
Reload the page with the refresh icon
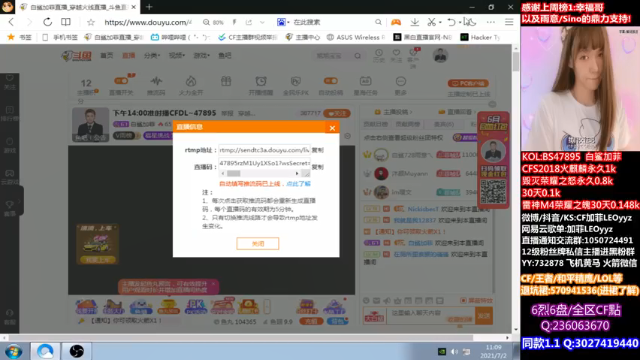47,22
